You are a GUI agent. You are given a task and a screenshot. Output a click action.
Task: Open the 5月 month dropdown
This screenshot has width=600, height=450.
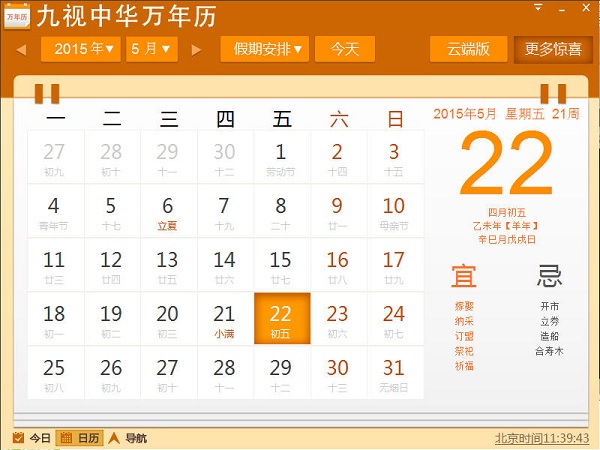pos(152,49)
